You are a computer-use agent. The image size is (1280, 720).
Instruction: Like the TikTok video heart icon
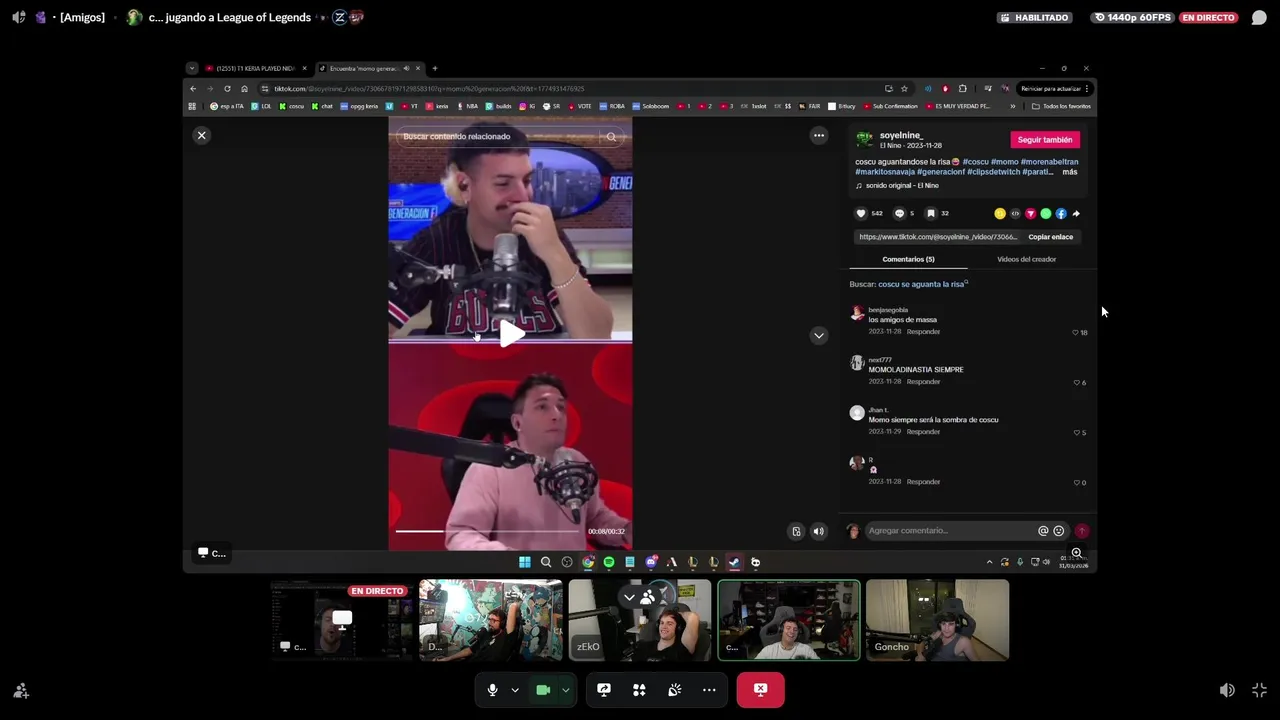click(x=861, y=213)
